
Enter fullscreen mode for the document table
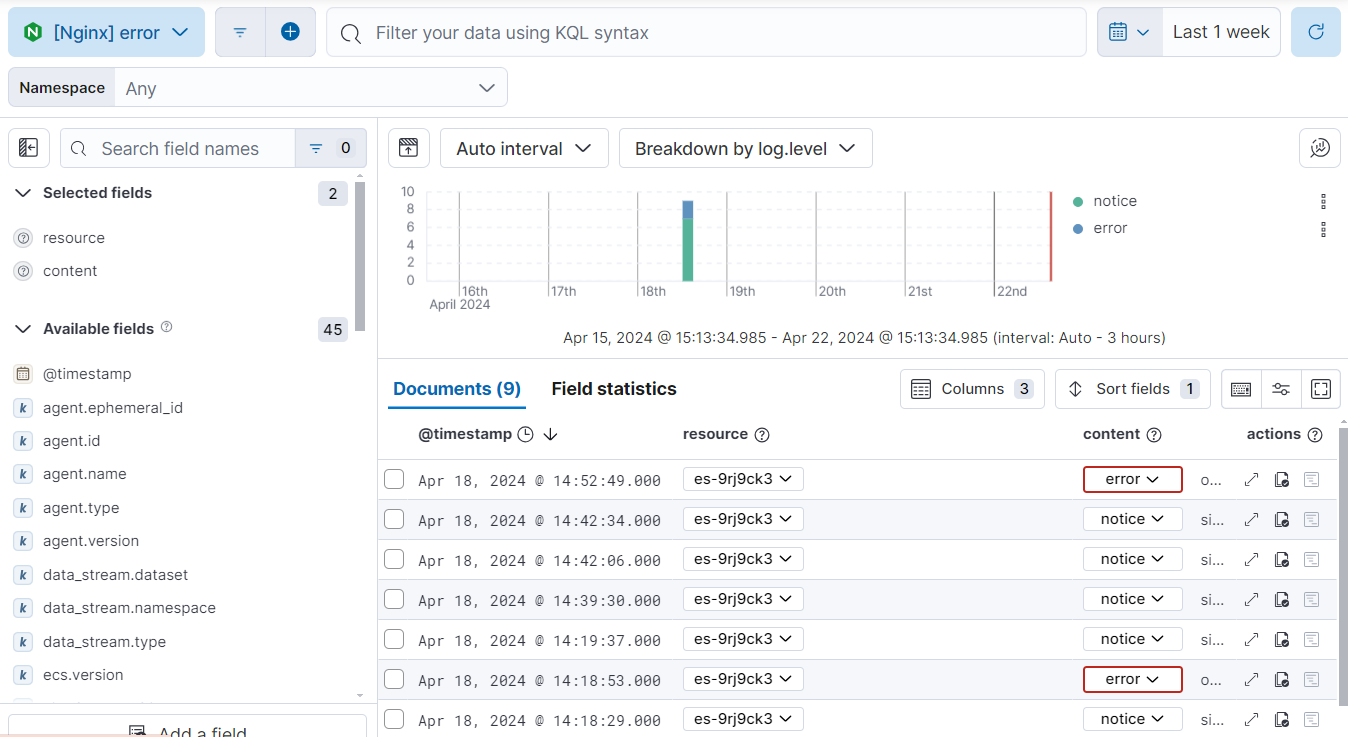(x=1321, y=389)
